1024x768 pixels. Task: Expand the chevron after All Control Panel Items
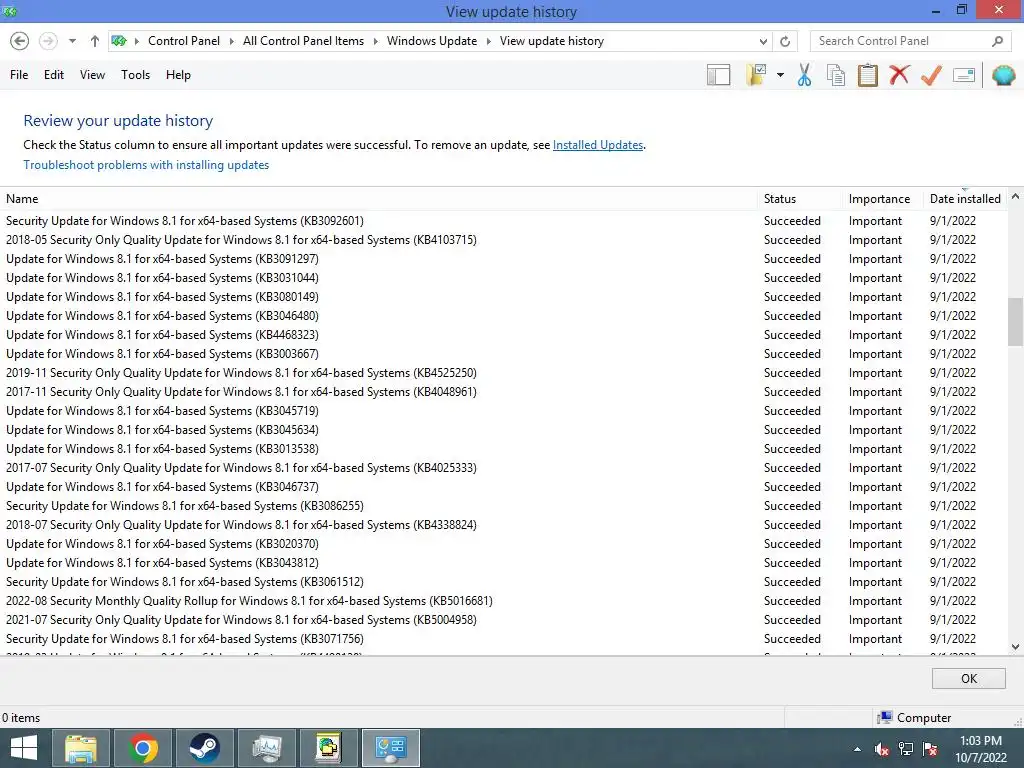pos(376,41)
